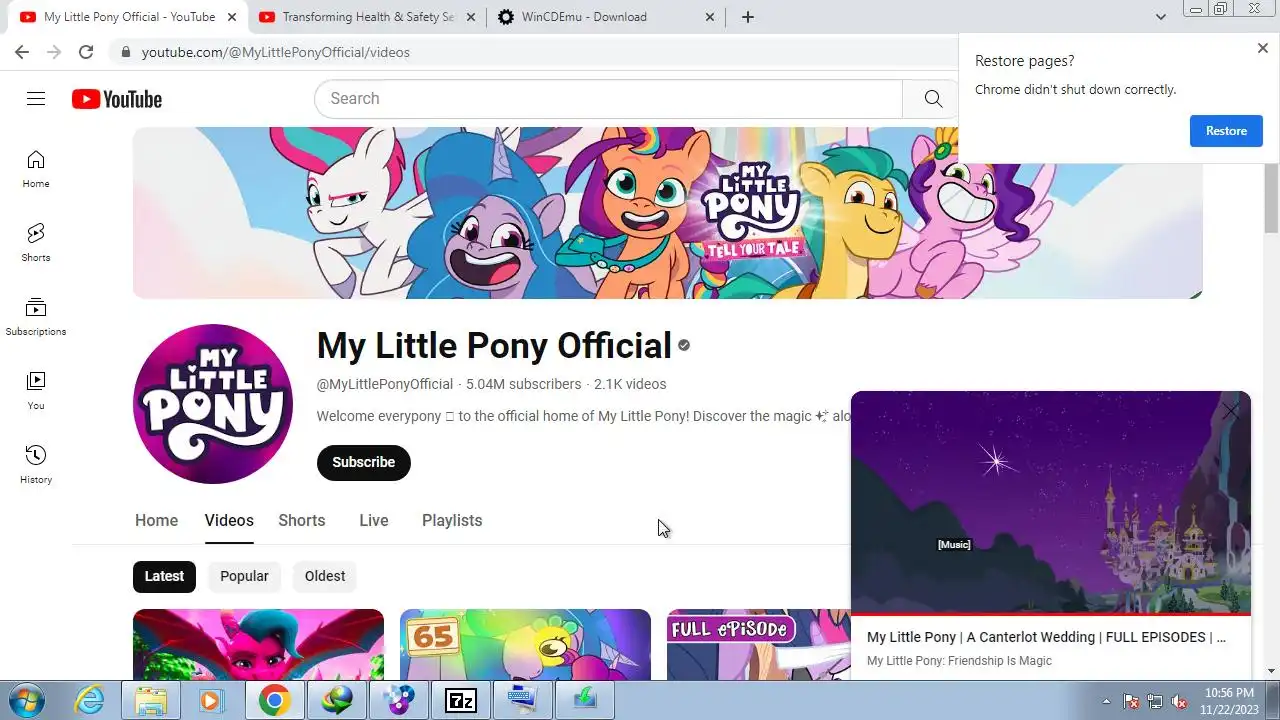Open the FULL EPISODE video thumbnail

[759, 644]
